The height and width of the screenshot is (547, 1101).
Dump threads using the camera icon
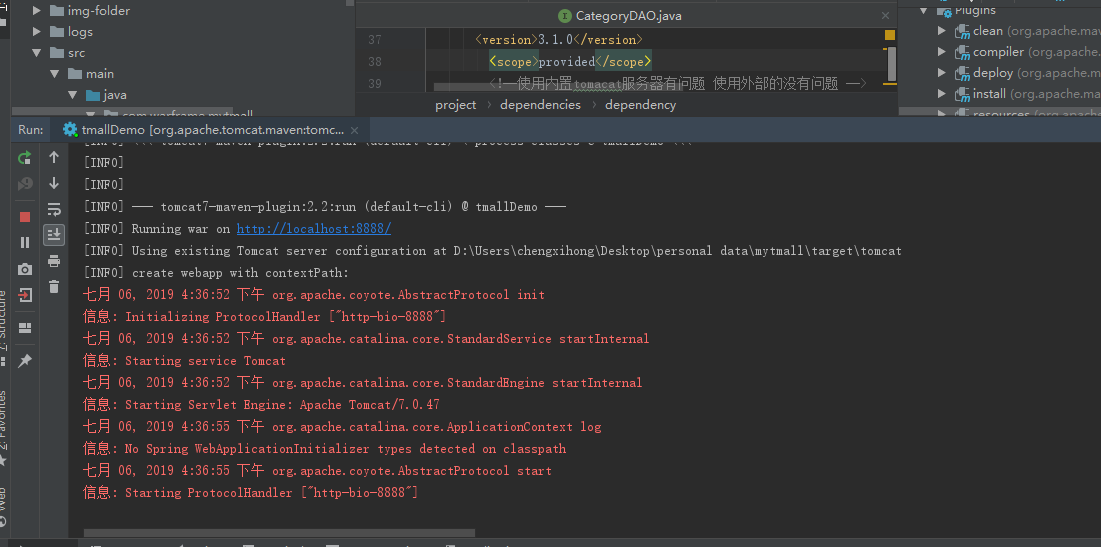click(25, 269)
